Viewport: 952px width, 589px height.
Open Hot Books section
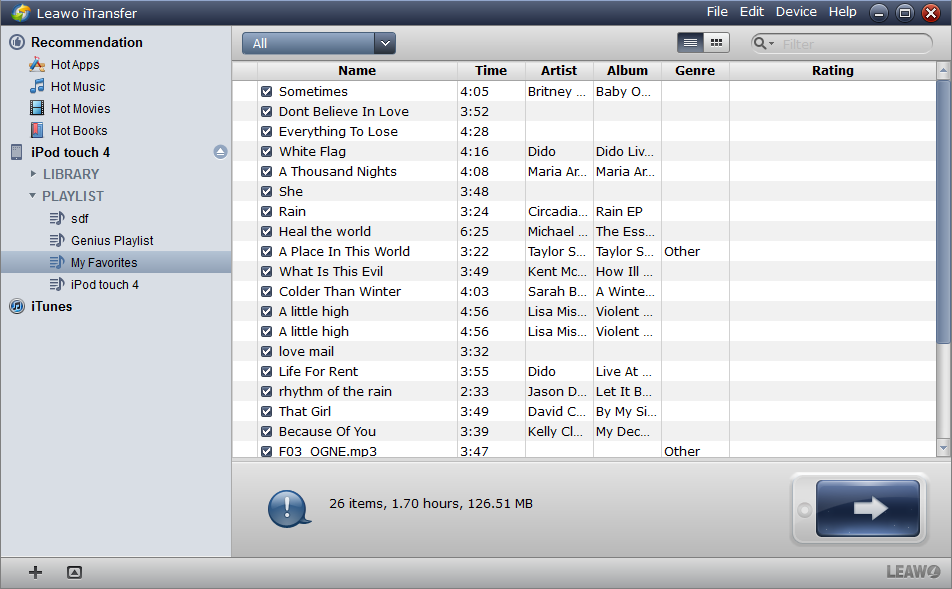click(69, 131)
